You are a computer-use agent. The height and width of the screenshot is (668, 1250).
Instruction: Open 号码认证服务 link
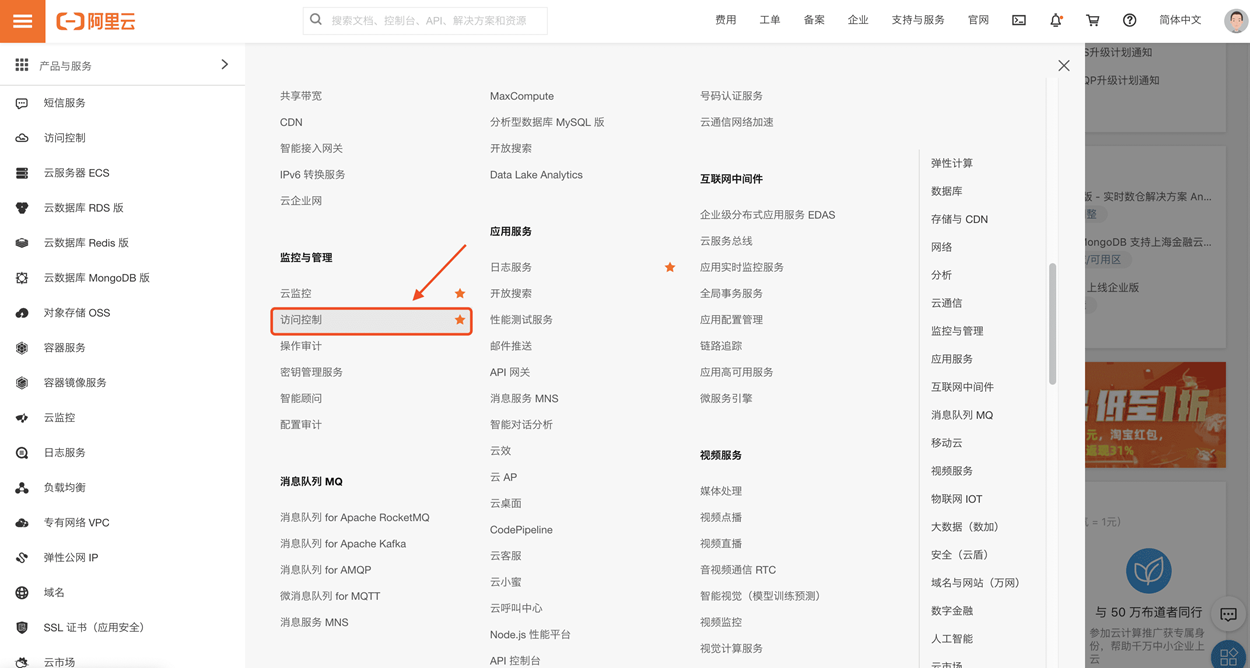(731, 96)
